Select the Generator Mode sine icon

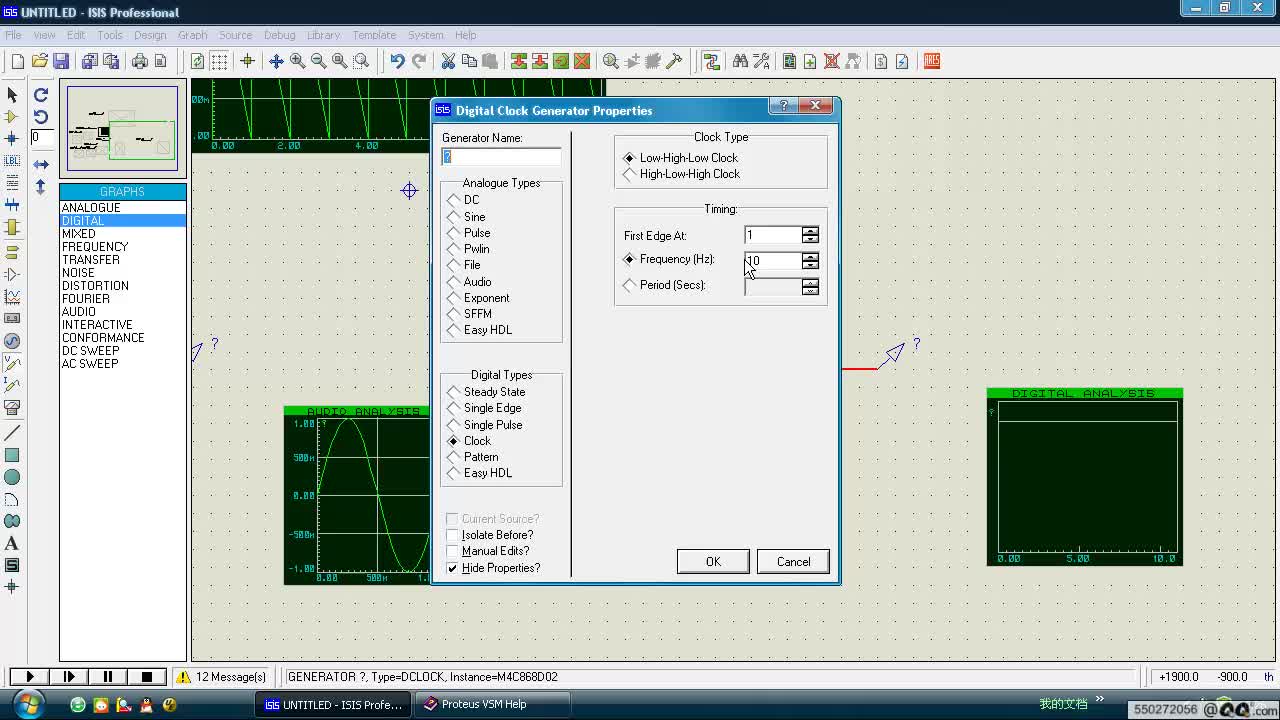point(12,341)
